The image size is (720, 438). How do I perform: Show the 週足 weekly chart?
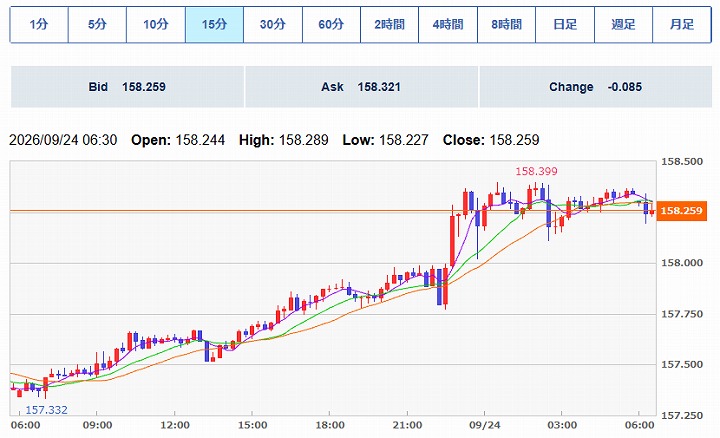(624, 24)
